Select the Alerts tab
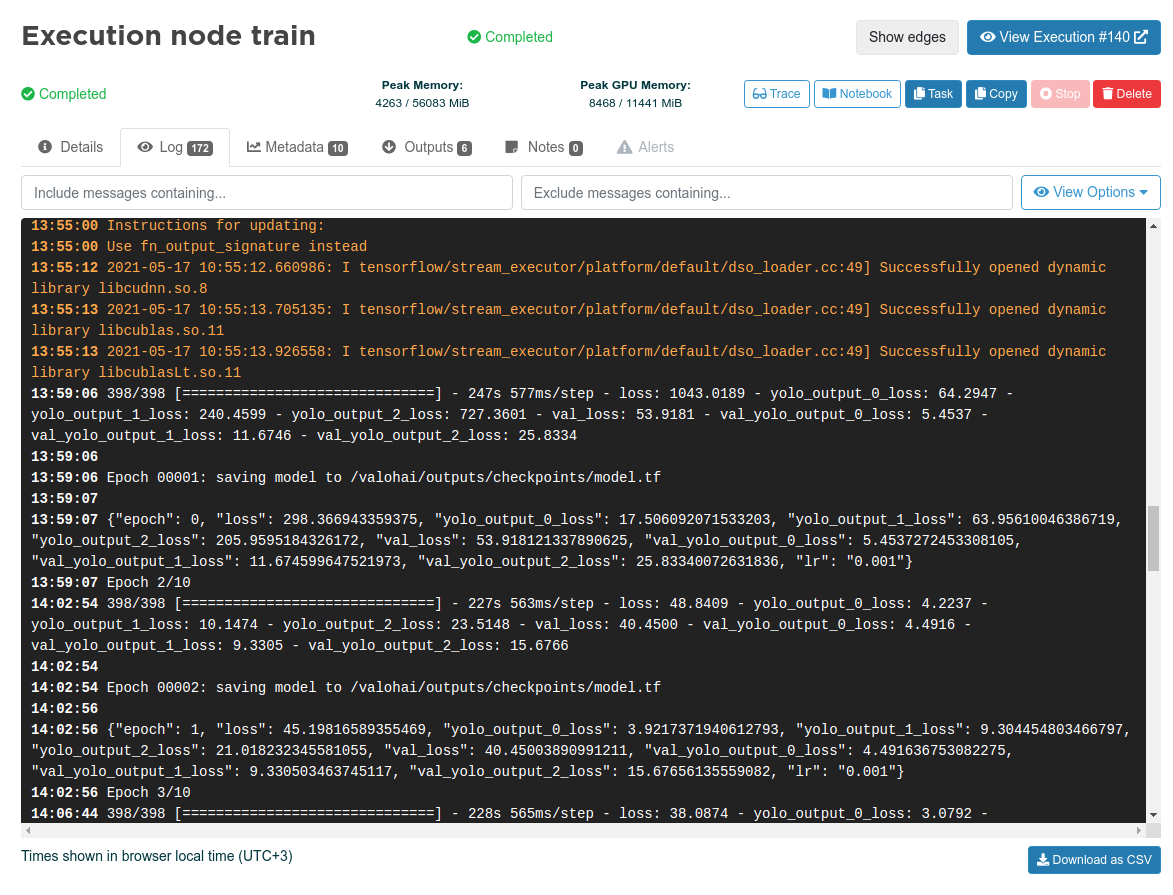Screen dimensions: 1173x895 pyautogui.click(x=645, y=147)
